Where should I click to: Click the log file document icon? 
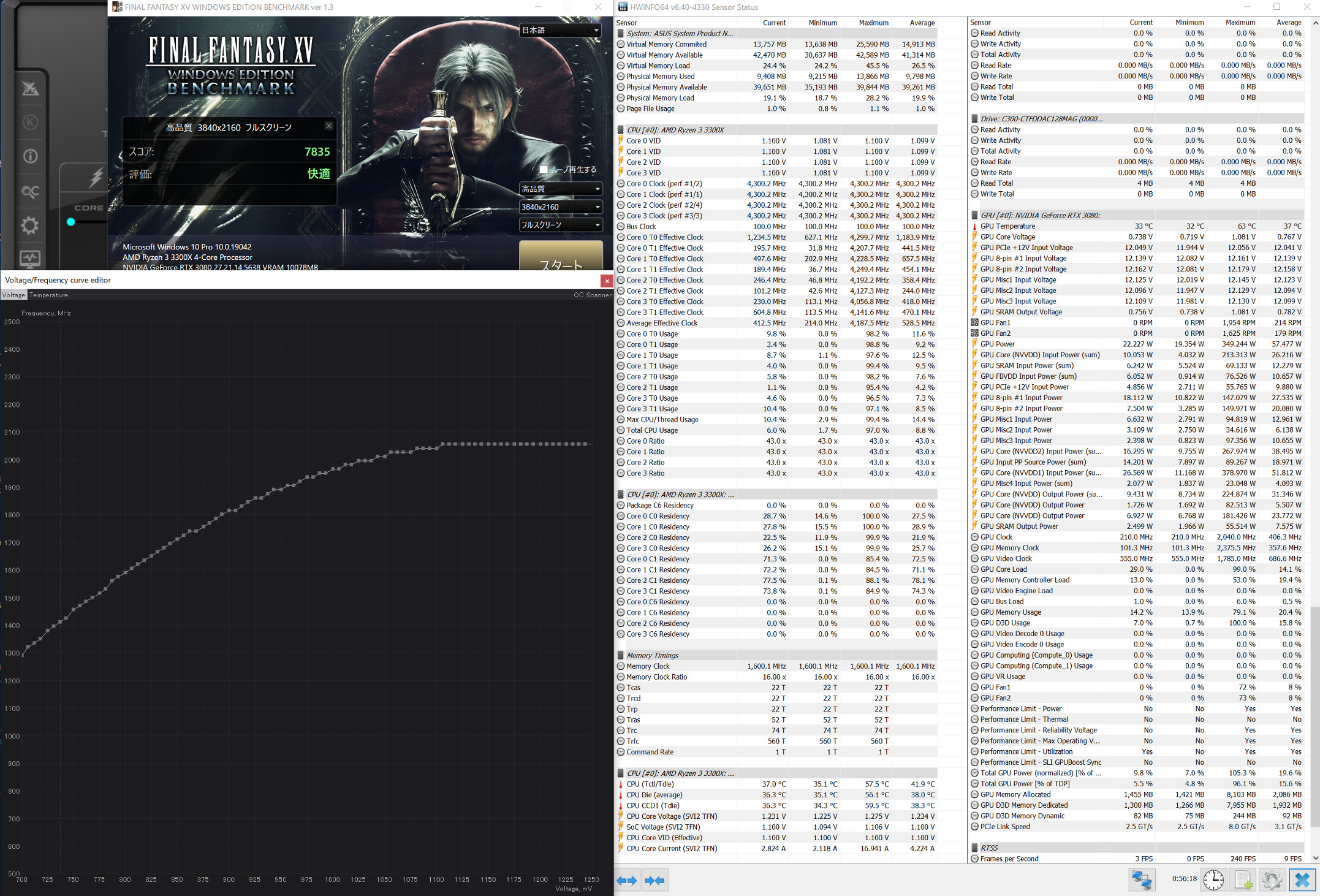point(1243,880)
